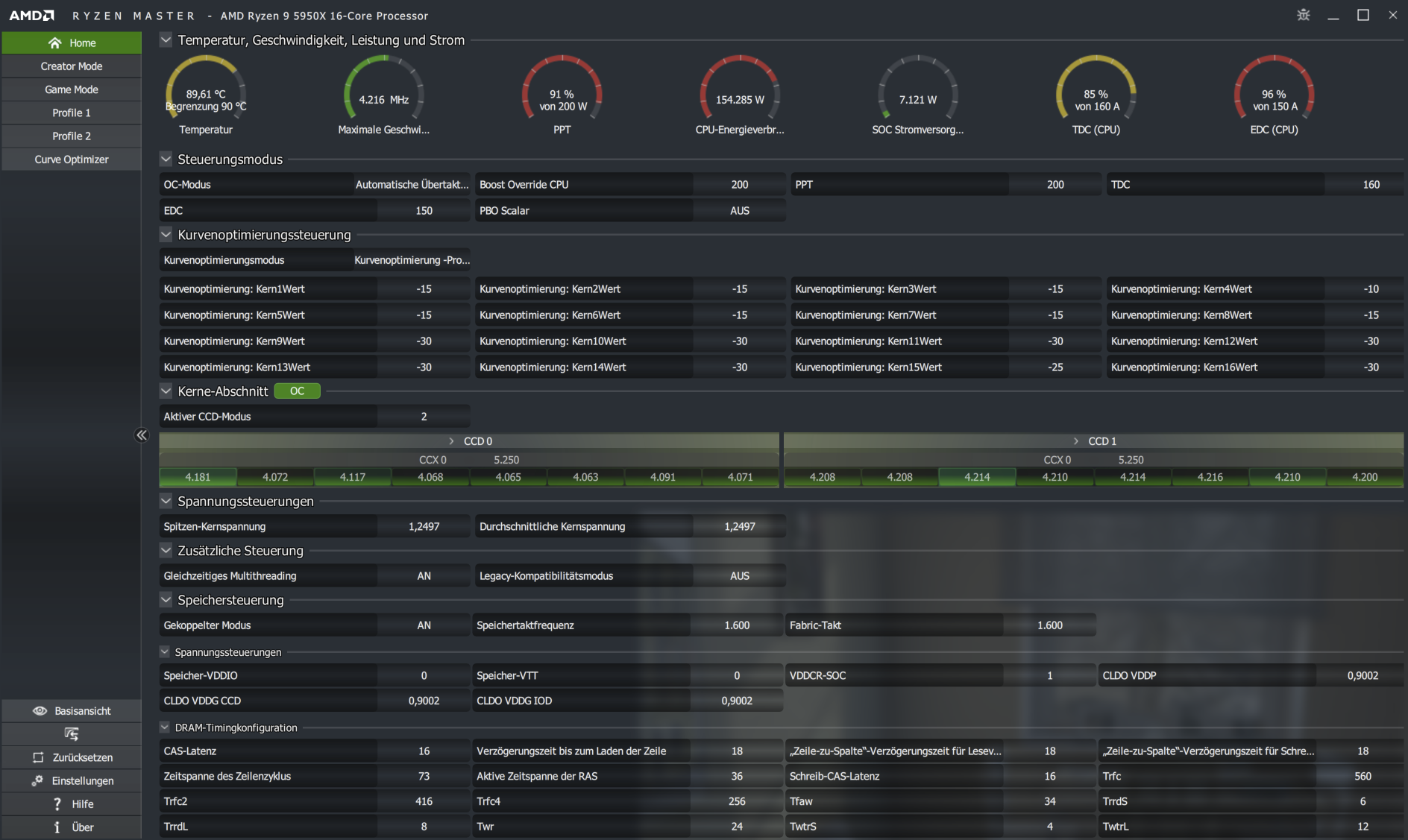
Task: Collapse Spannungssteuerungen section above Spitzen-Kernspannung
Action: click(x=166, y=501)
